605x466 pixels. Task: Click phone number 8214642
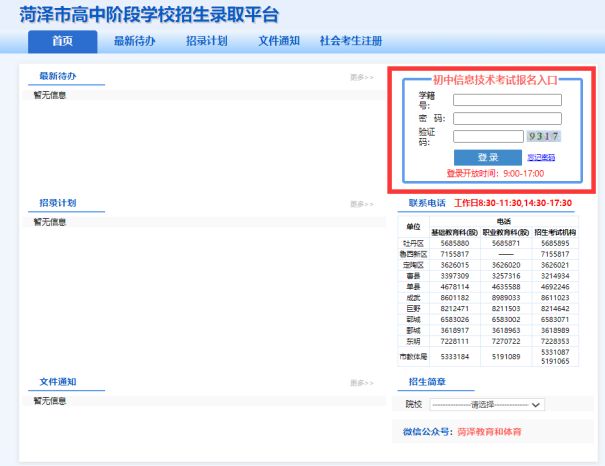point(555,309)
